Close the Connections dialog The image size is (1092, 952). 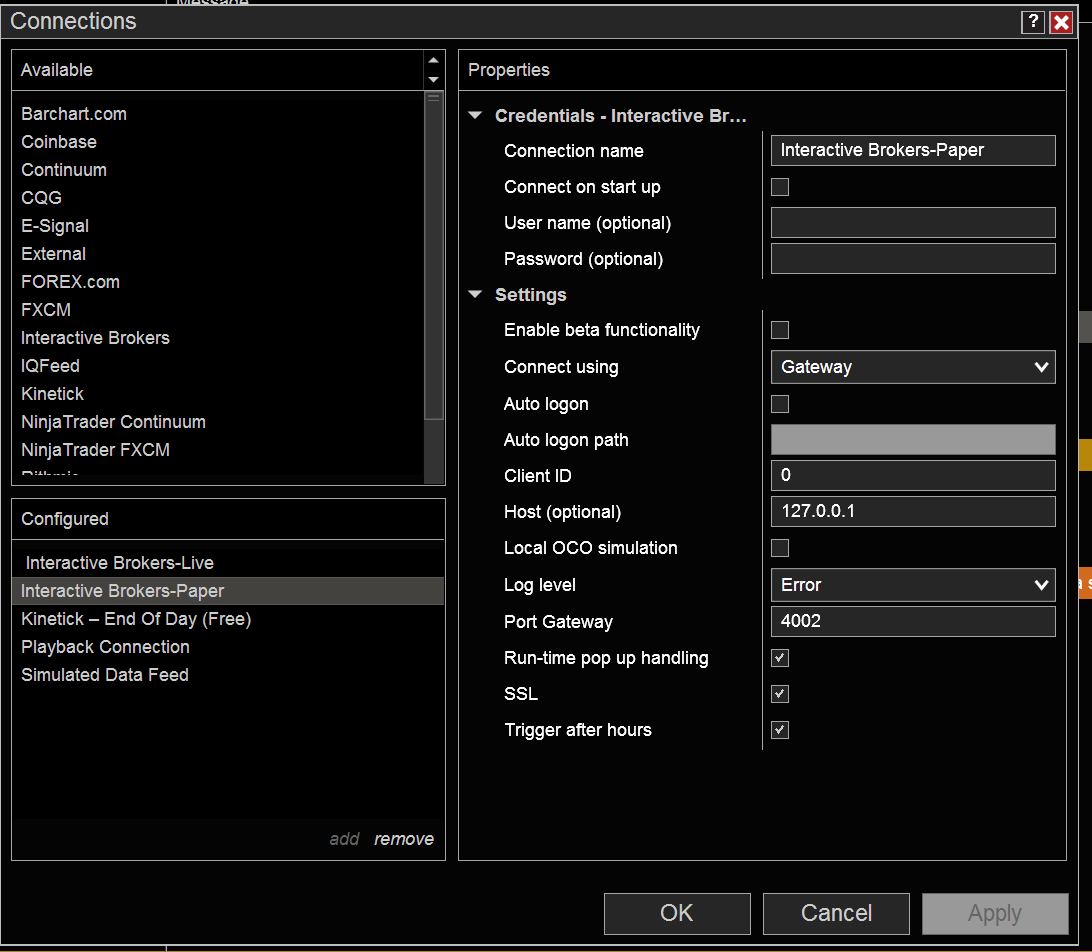pos(1061,22)
